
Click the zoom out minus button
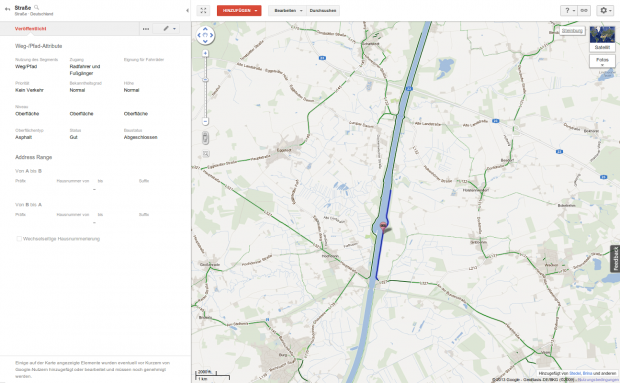click(205, 121)
